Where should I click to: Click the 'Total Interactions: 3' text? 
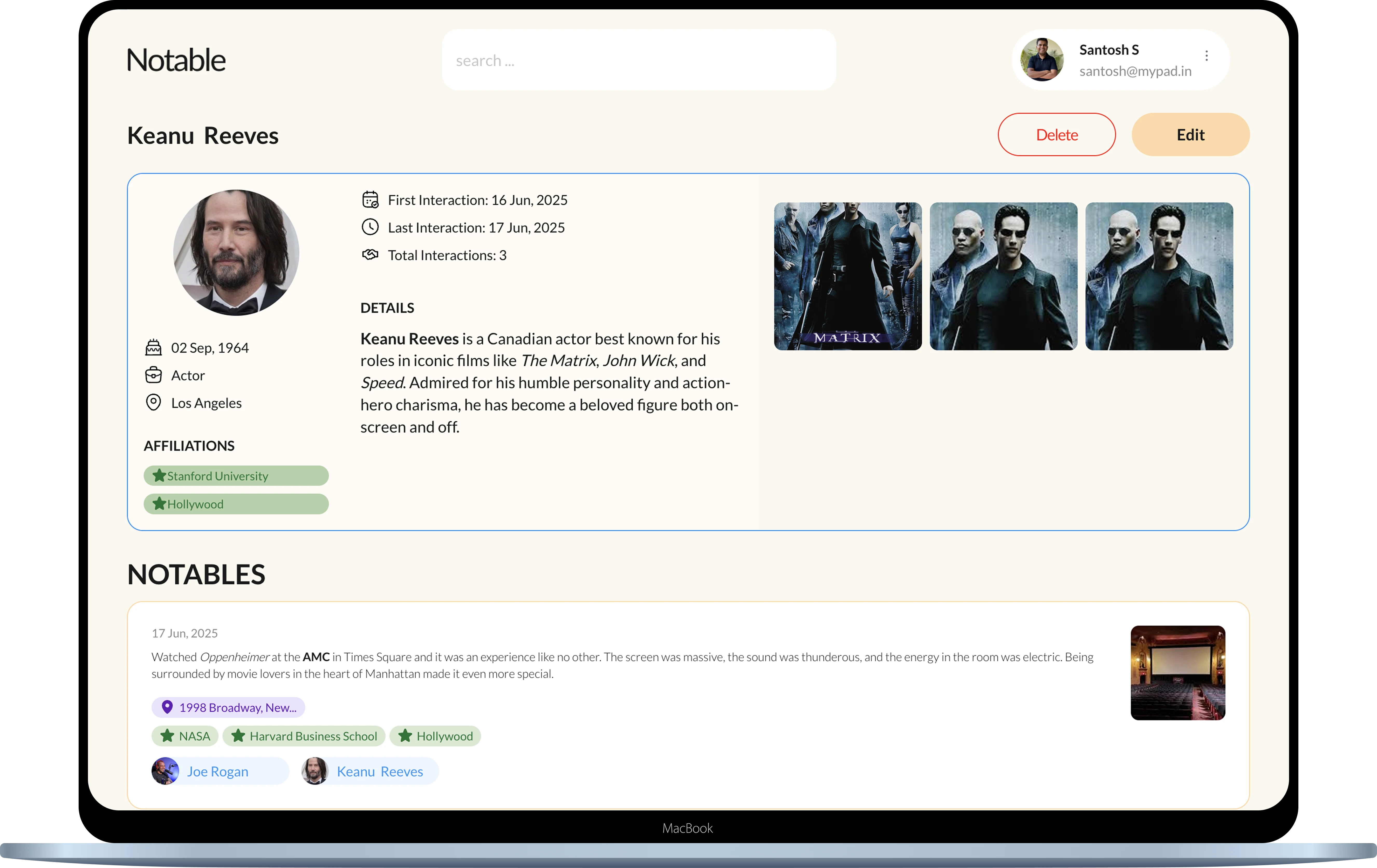pos(447,255)
